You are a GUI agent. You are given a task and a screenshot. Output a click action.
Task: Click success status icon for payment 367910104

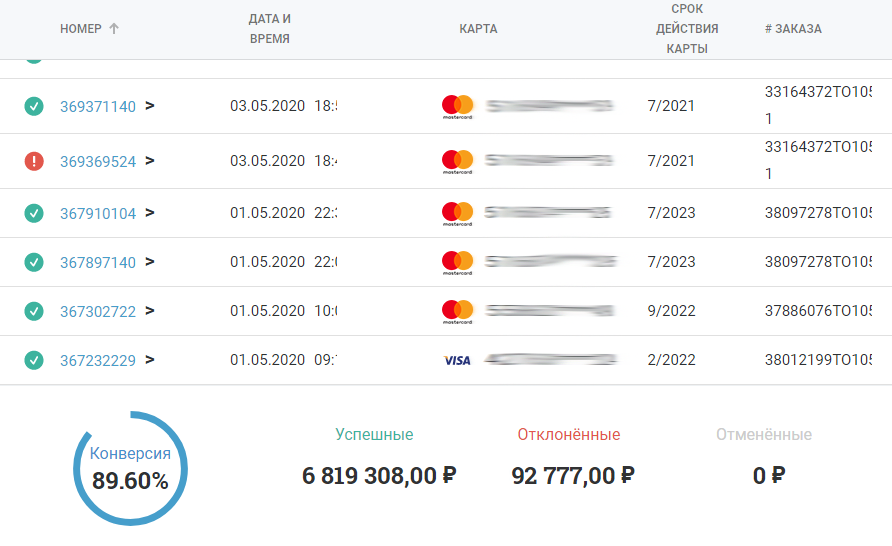pyautogui.click(x=34, y=212)
